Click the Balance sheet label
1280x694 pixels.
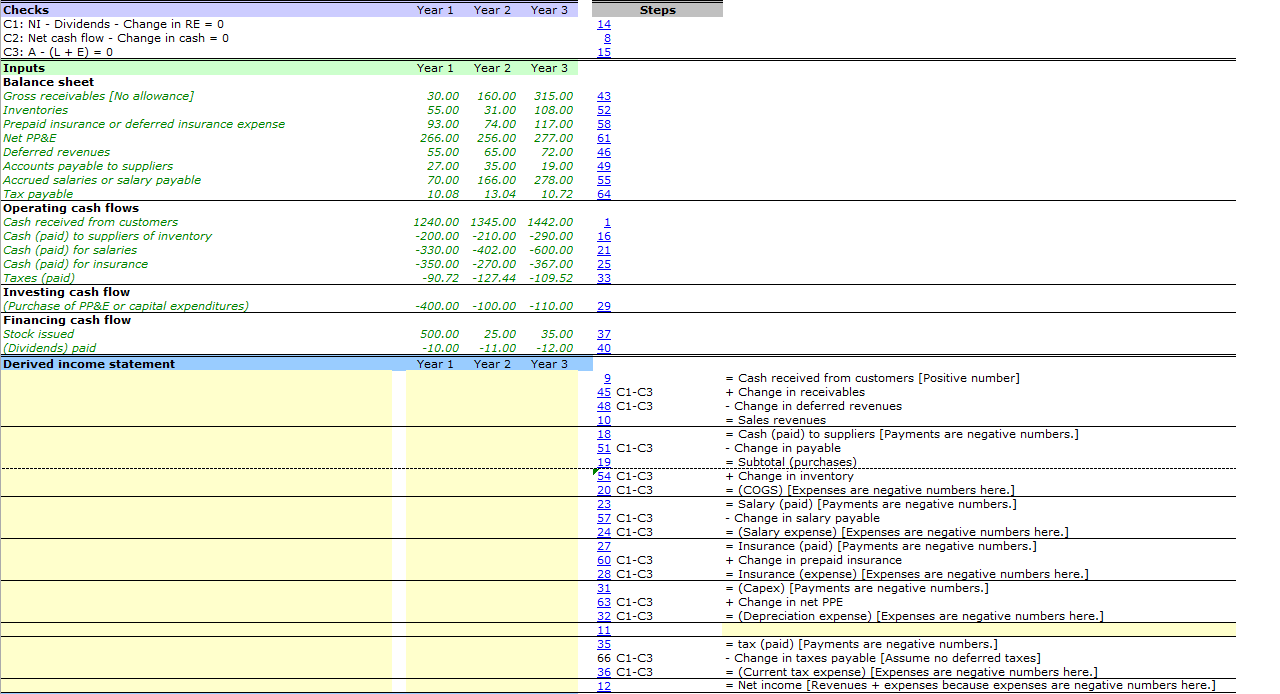click(46, 82)
